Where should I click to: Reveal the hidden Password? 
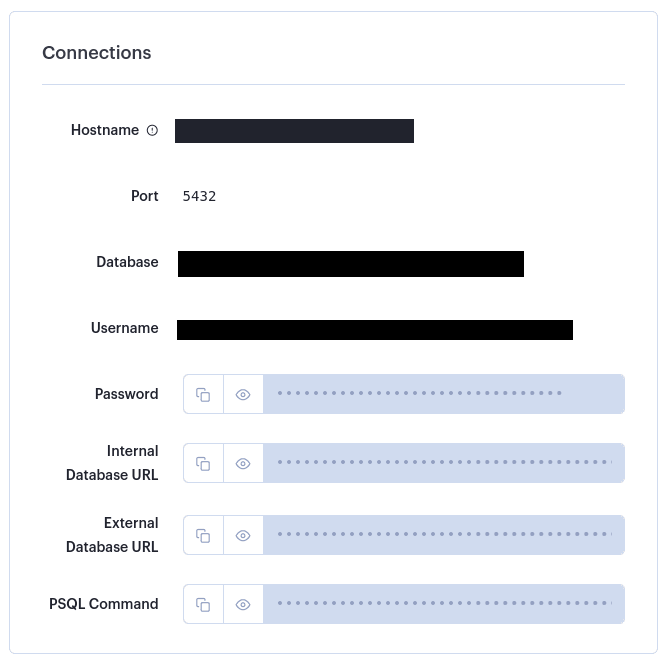click(243, 394)
